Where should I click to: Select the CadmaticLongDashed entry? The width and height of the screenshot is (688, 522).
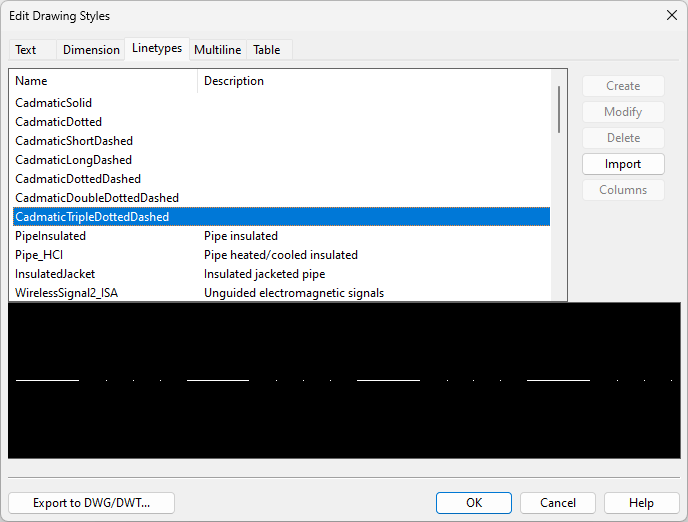coord(73,160)
